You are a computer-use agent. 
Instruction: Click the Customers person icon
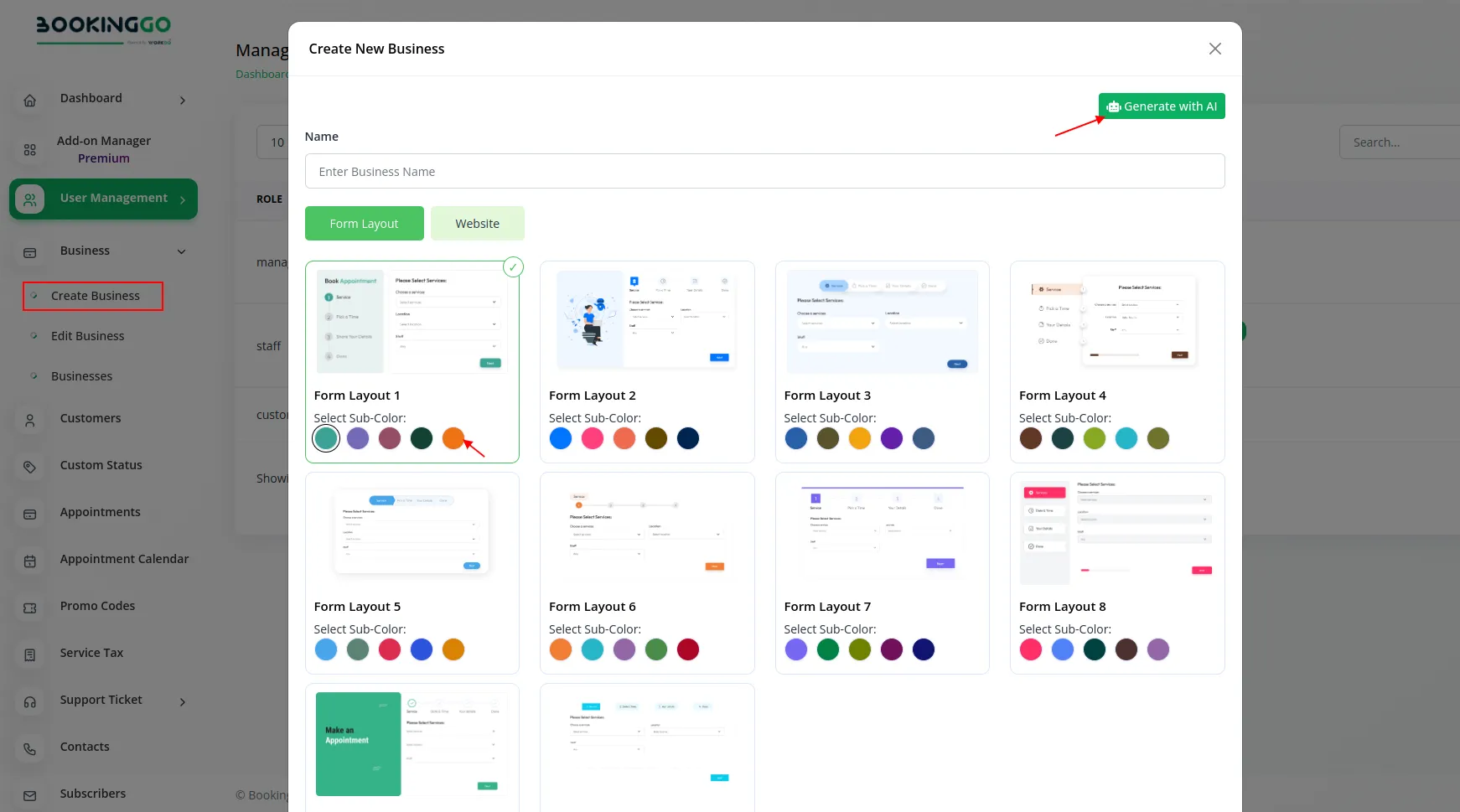pos(29,420)
